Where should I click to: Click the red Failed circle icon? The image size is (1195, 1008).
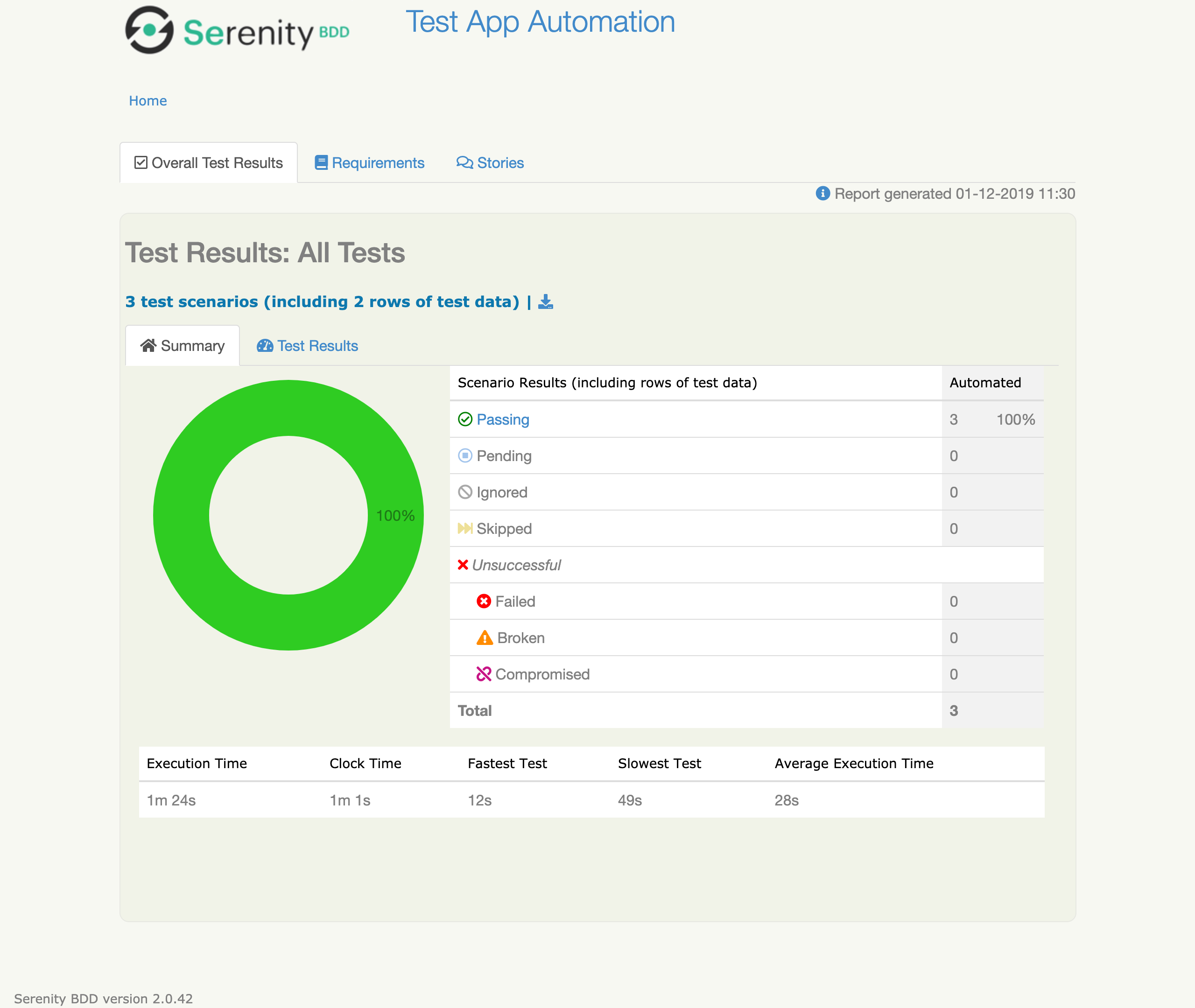pos(484,601)
